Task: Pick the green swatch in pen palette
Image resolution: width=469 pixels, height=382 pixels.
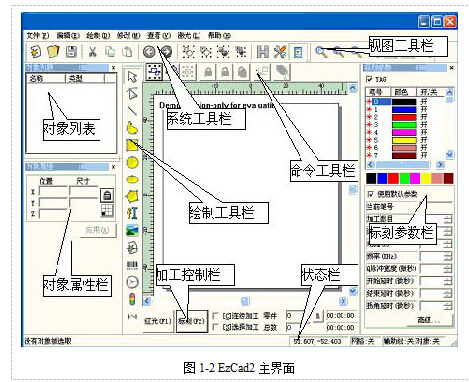Action: click(404, 178)
